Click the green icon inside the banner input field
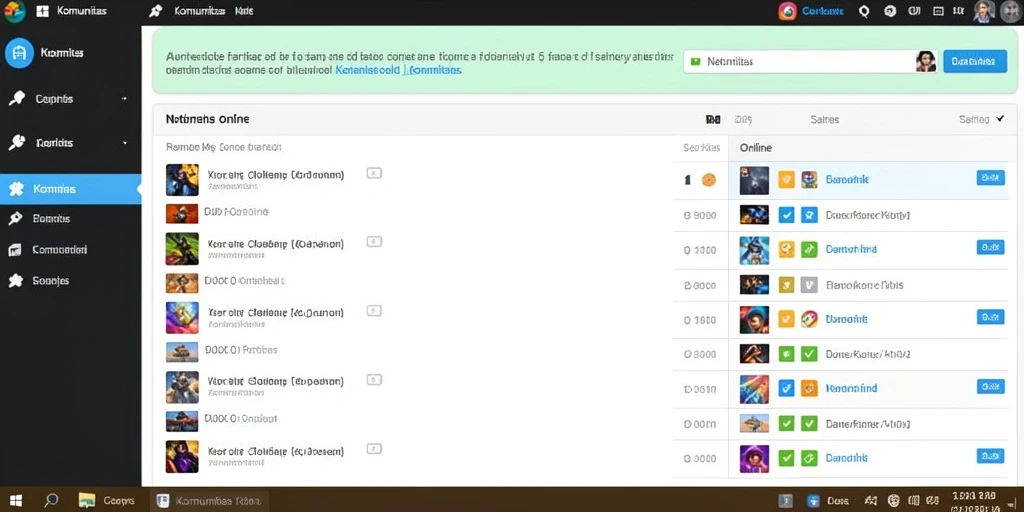This screenshot has width=1024, height=512. pyautogui.click(x=695, y=61)
